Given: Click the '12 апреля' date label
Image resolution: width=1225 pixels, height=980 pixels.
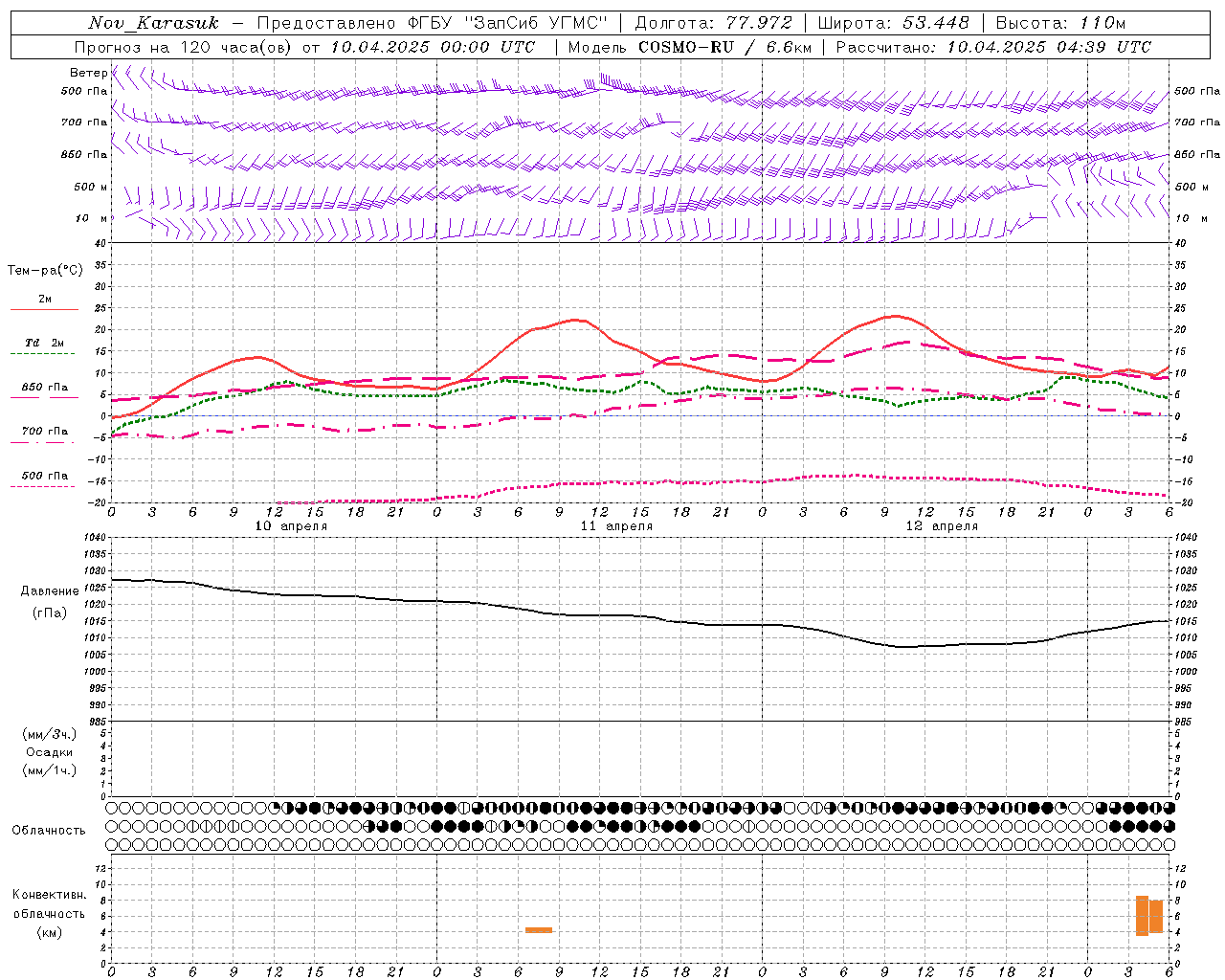Looking at the screenshot, I should [942, 526].
